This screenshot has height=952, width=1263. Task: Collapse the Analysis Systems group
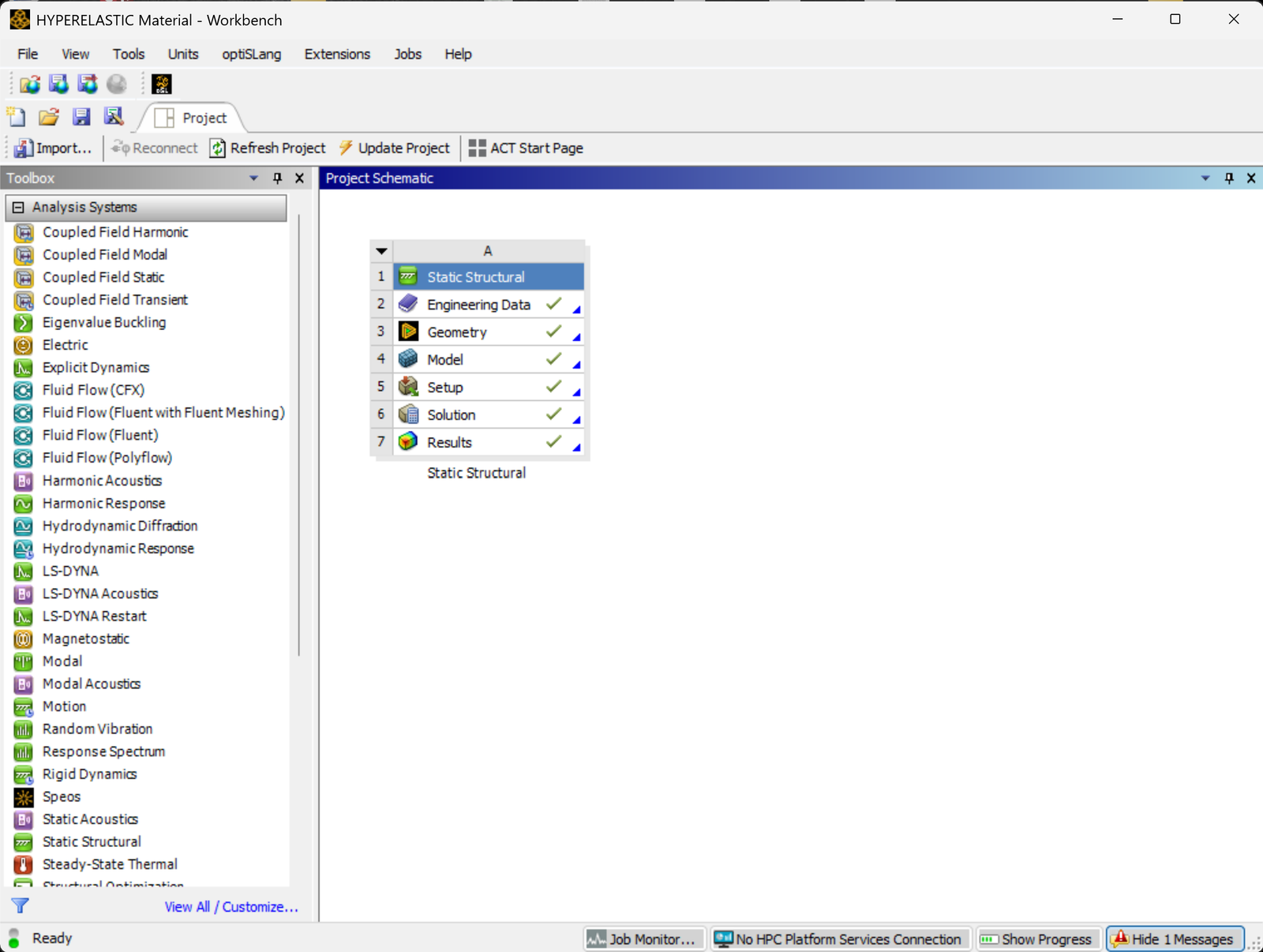click(x=18, y=208)
